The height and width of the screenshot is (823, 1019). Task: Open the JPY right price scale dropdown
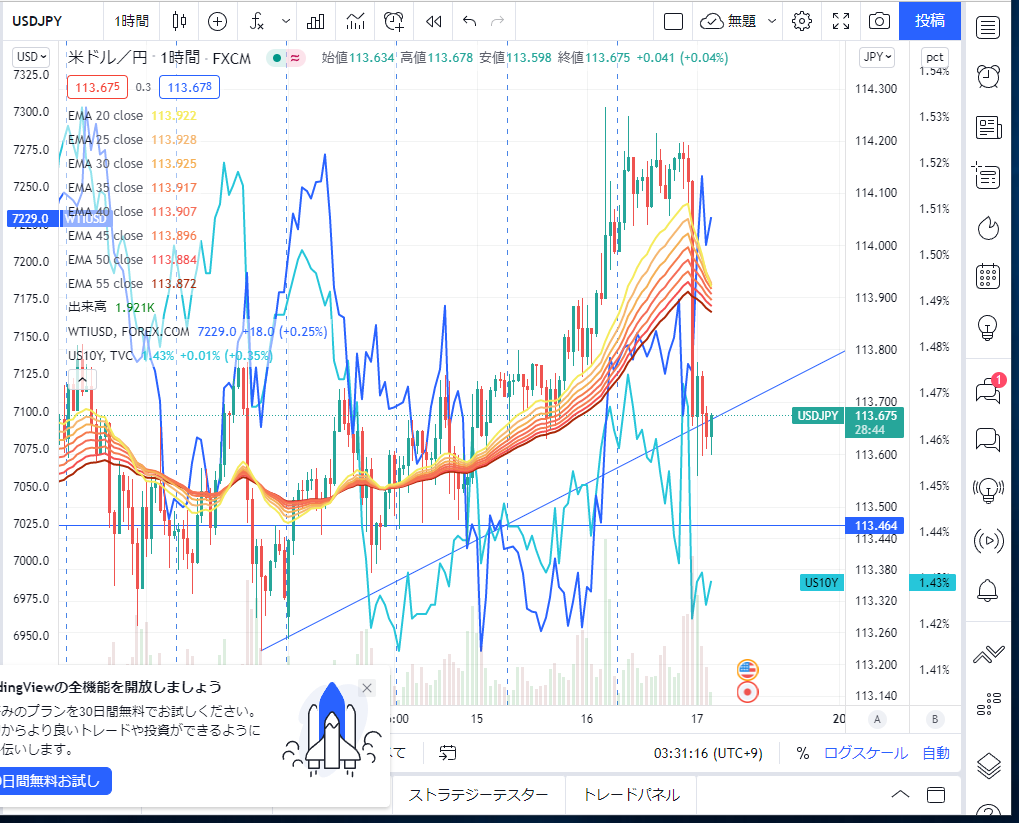point(877,57)
